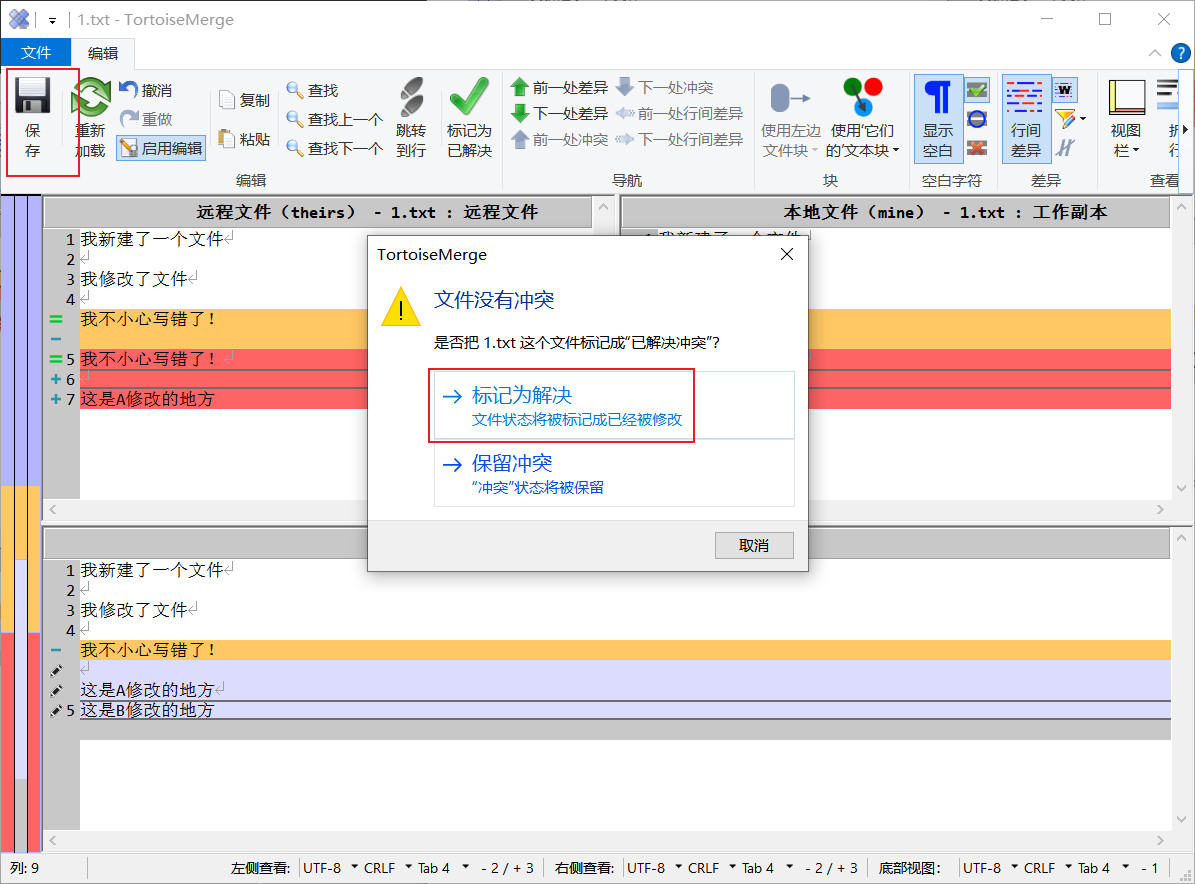
Task: Toggle ignore whitespace changes blue circle option
Action: [977, 119]
